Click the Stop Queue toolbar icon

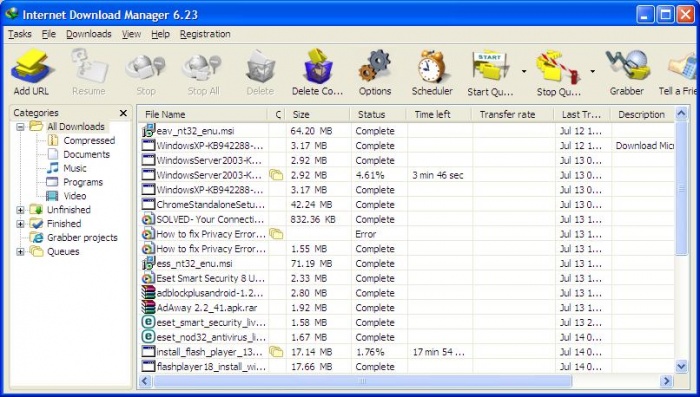click(558, 67)
